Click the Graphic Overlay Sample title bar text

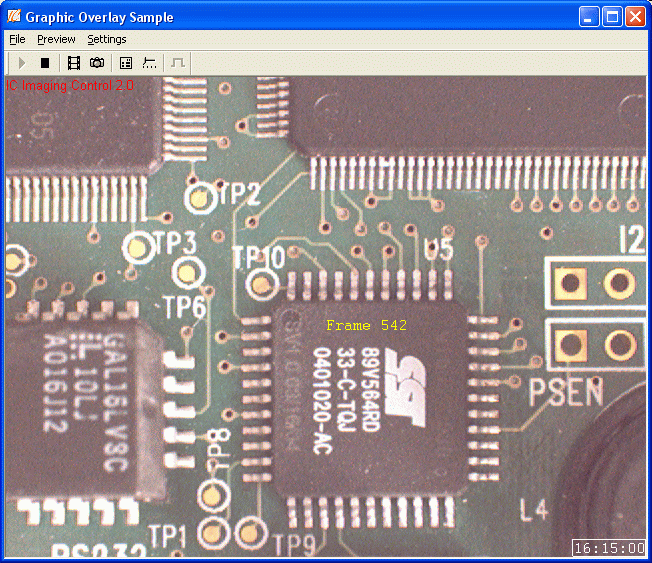click(99, 17)
